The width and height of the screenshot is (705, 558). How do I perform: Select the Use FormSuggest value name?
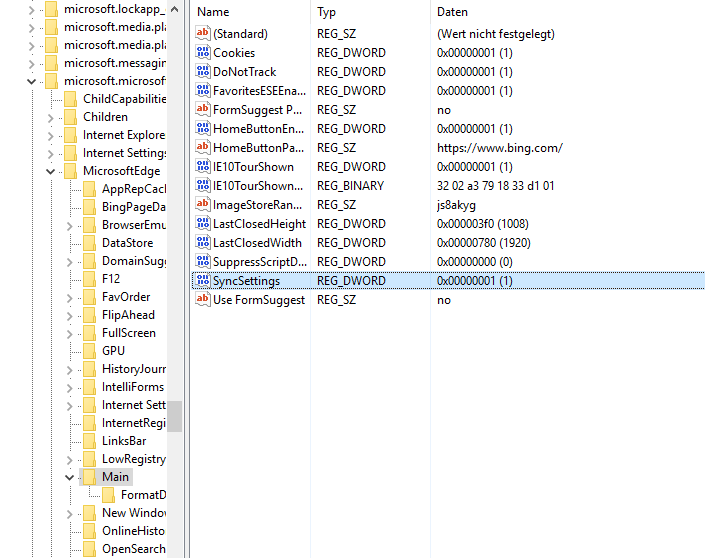click(x=259, y=300)
